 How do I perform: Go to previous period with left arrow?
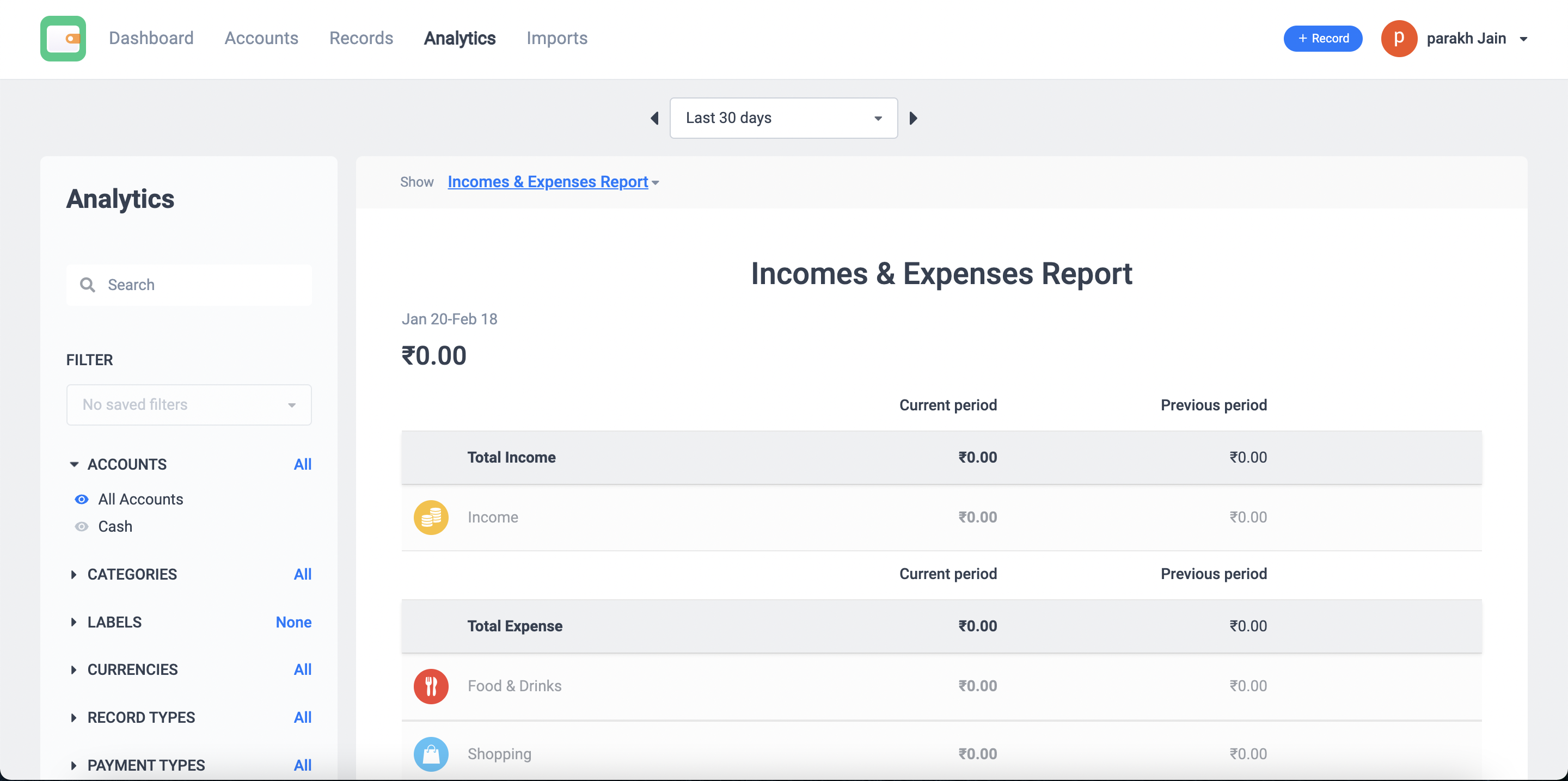coord(654,118)
